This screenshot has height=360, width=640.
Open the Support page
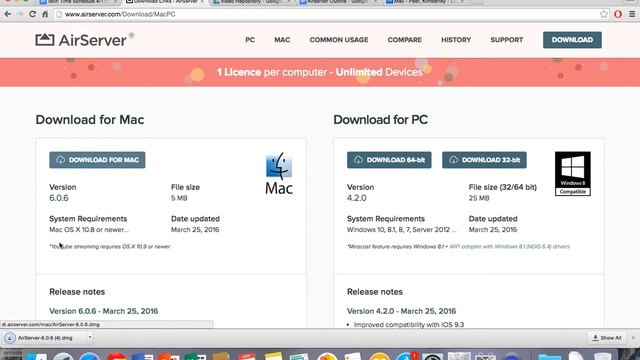point(507,40)
